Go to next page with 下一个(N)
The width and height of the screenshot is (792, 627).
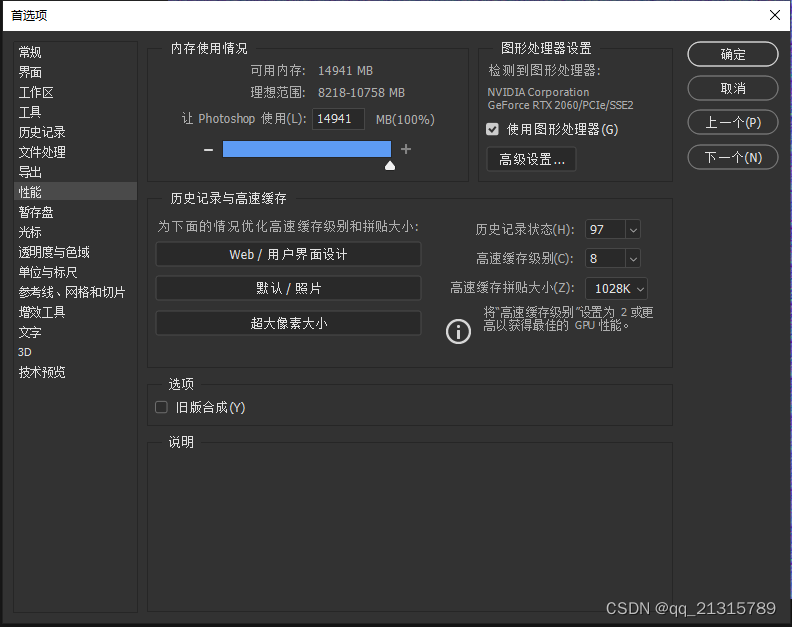click(x=732, y=158)
